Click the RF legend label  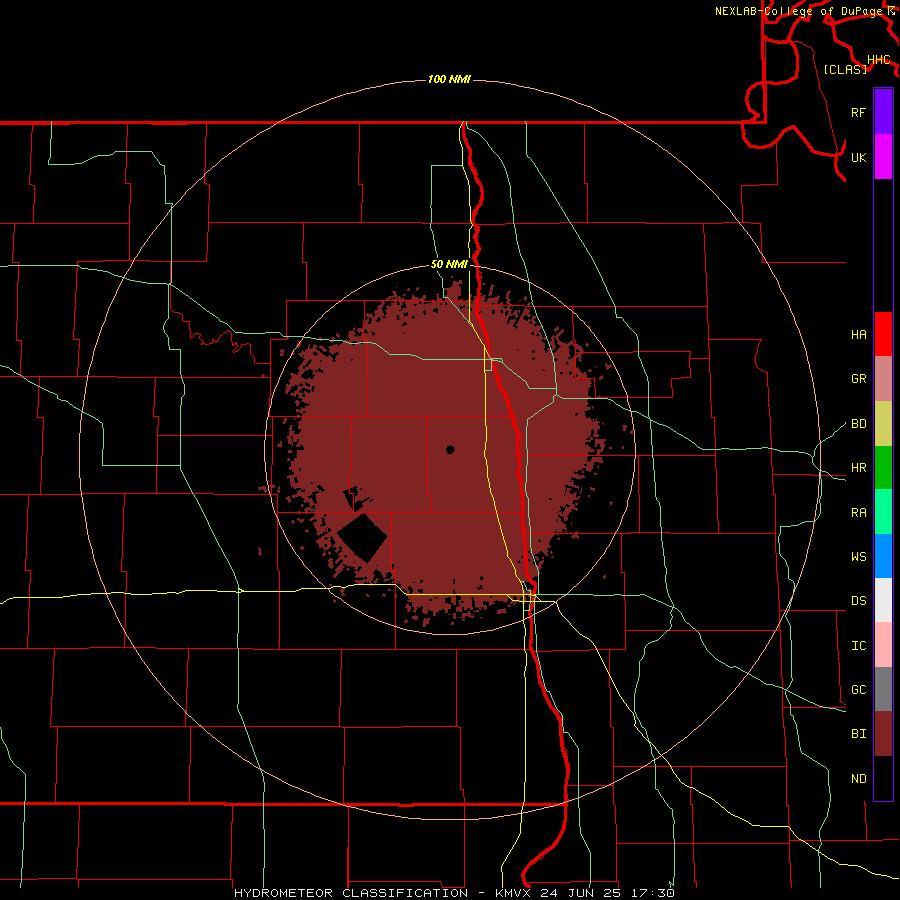(x=858, y=112)
